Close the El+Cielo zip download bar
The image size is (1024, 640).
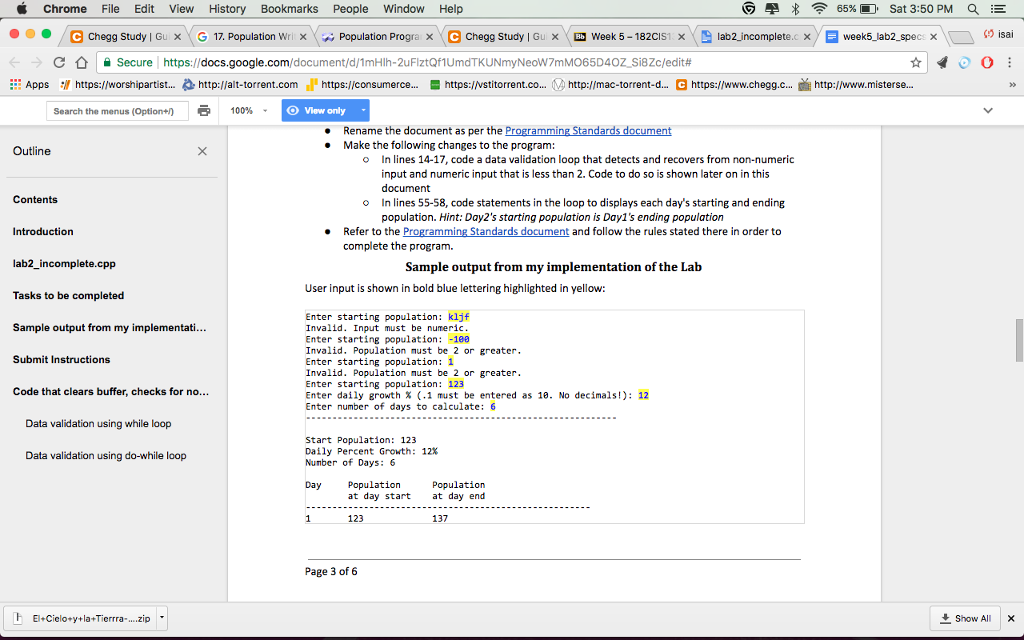pos(1010,618)
